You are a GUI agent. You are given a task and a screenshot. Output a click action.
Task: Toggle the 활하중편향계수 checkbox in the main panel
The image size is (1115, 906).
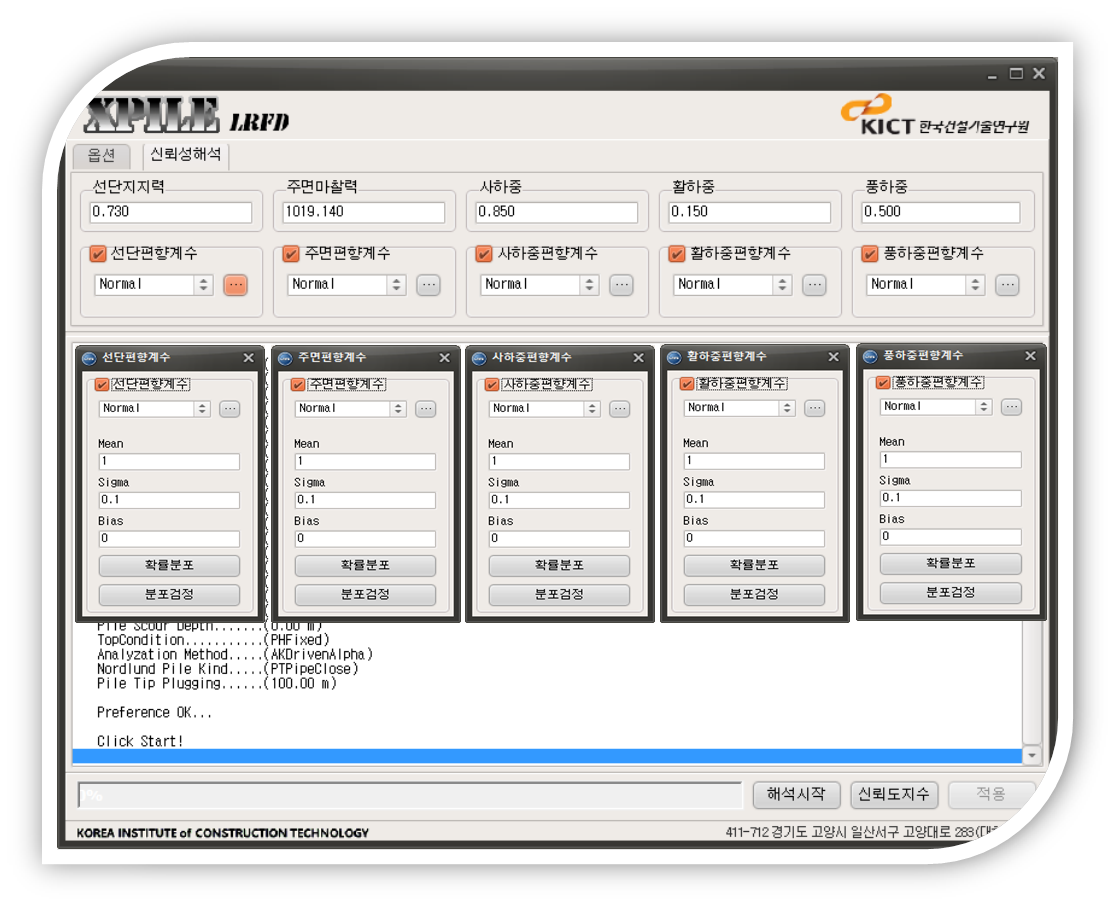point(677,254)
